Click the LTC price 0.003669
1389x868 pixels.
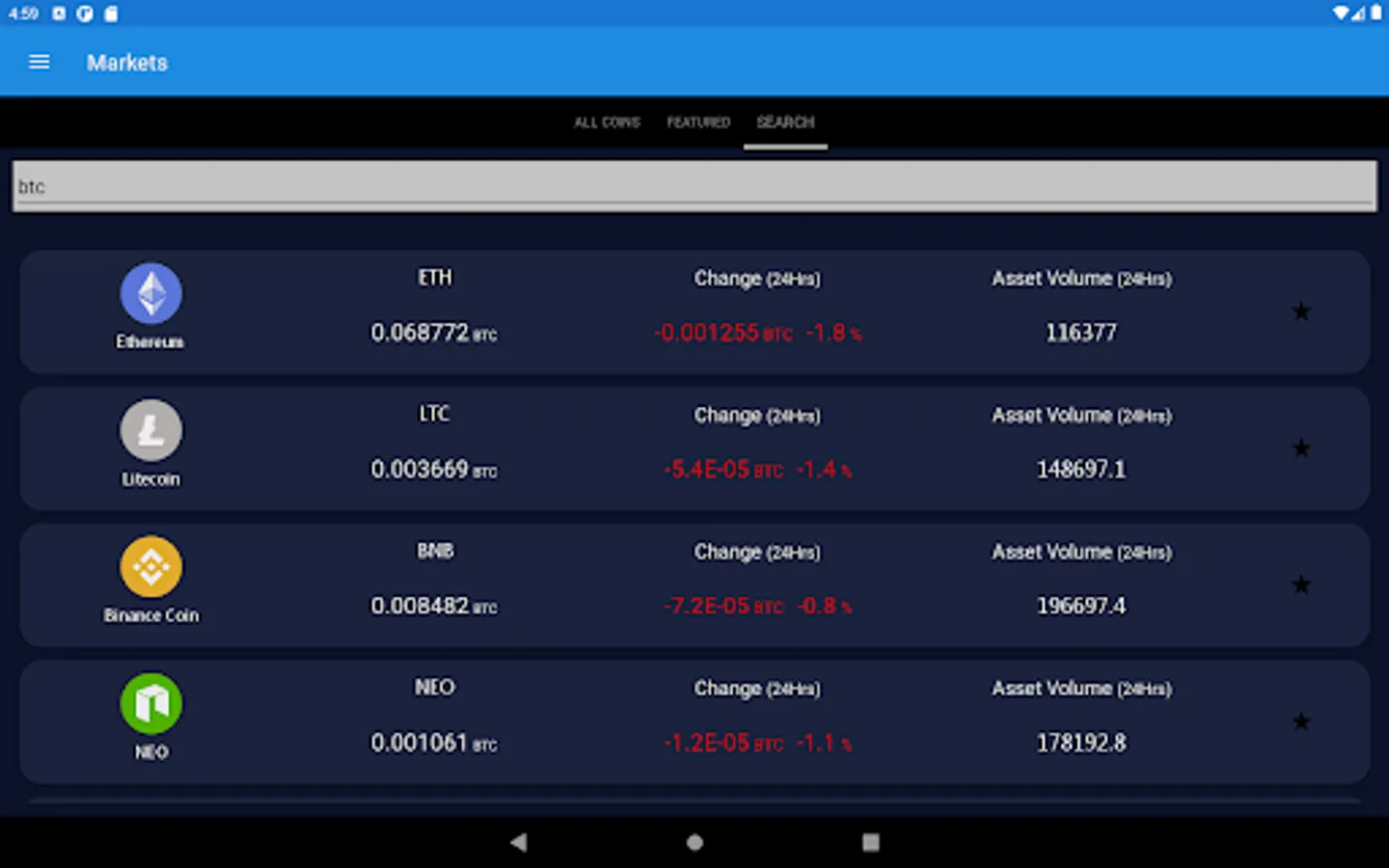point(420,470)
